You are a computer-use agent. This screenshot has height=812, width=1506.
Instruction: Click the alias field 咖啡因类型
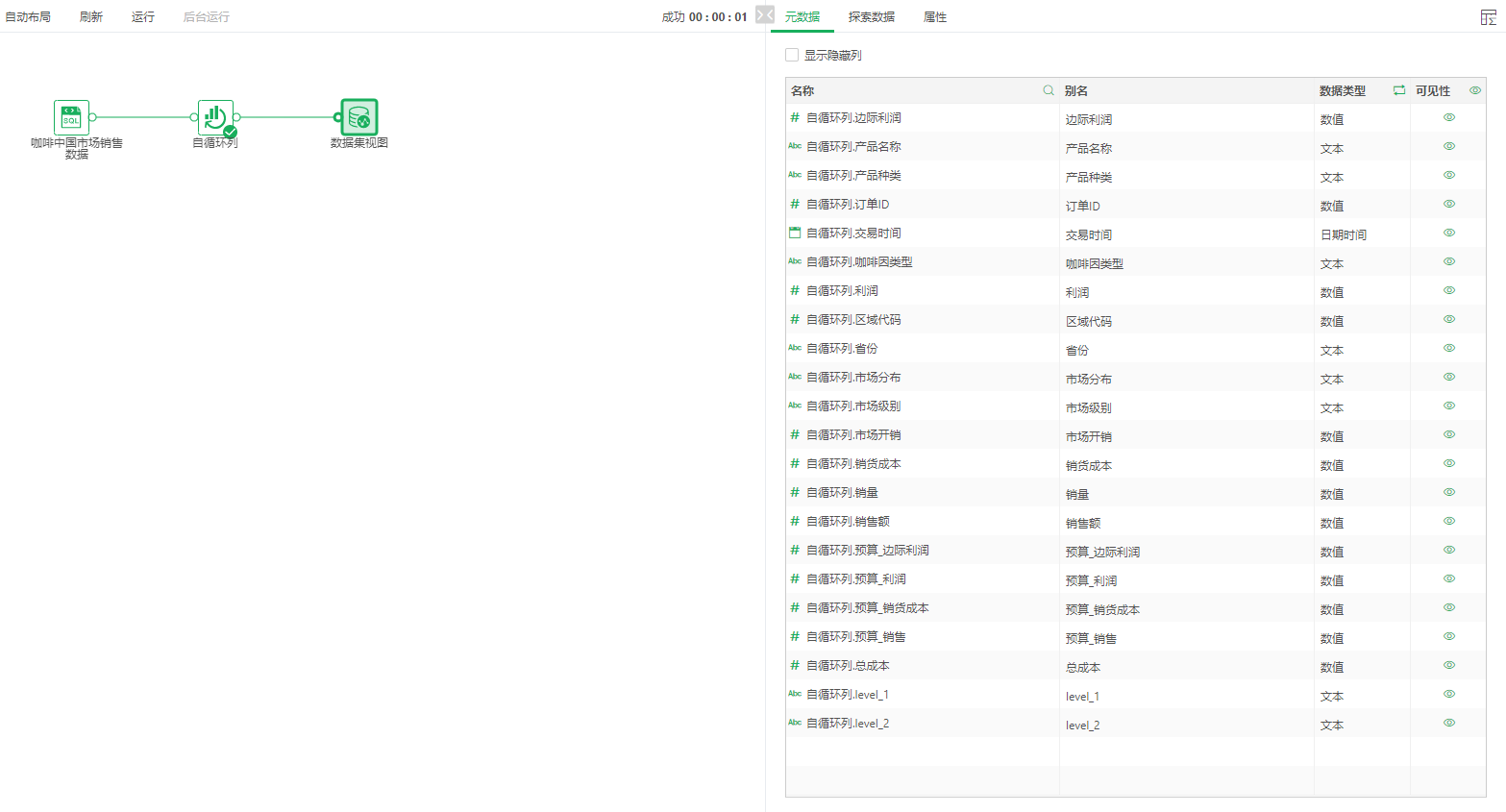click(1095, 263)
